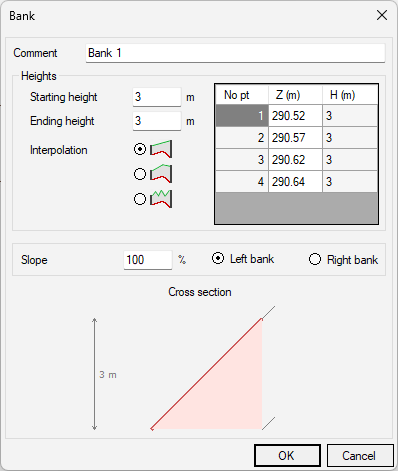
Task: Click the linear interpolation icon
Action: point(161,149)
